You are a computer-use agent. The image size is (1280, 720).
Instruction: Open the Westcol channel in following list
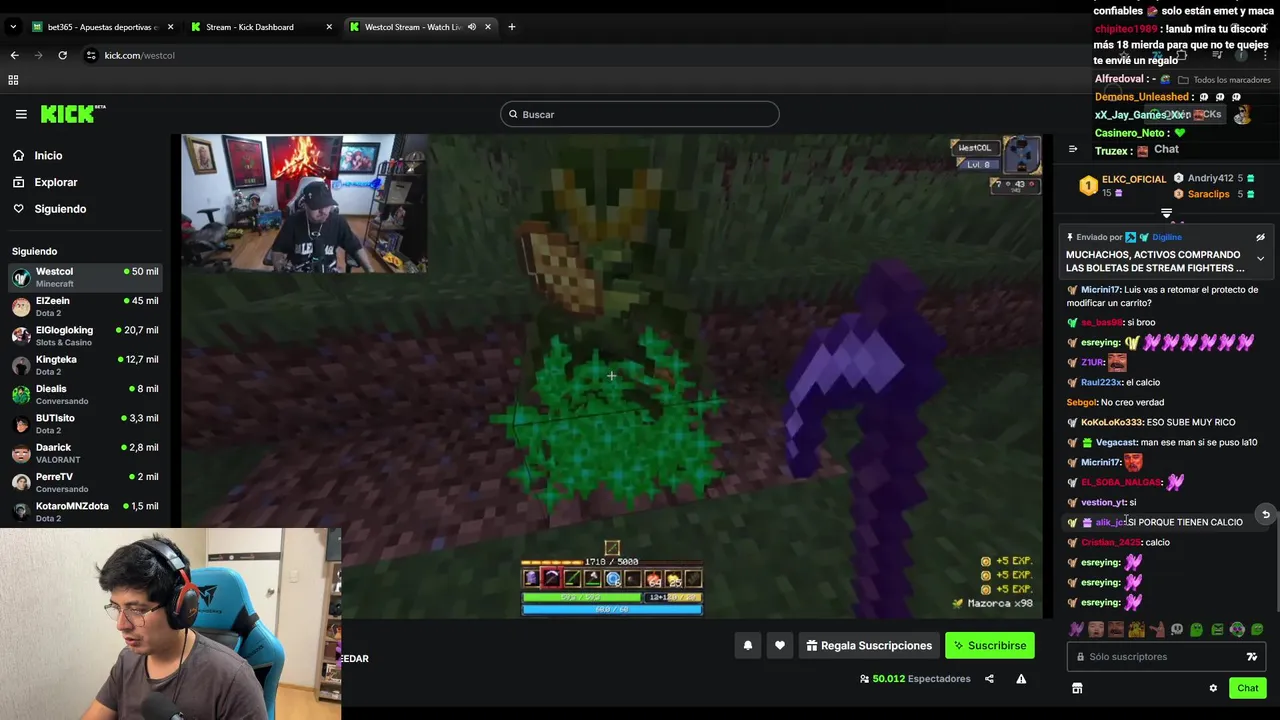85,277
